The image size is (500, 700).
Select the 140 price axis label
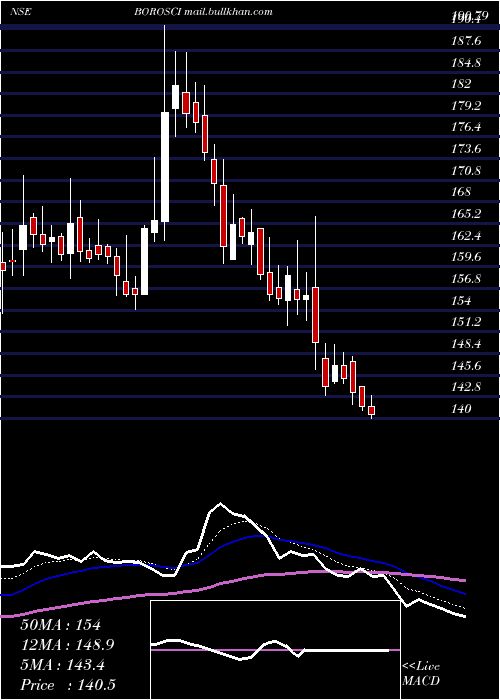click(461, 408)
